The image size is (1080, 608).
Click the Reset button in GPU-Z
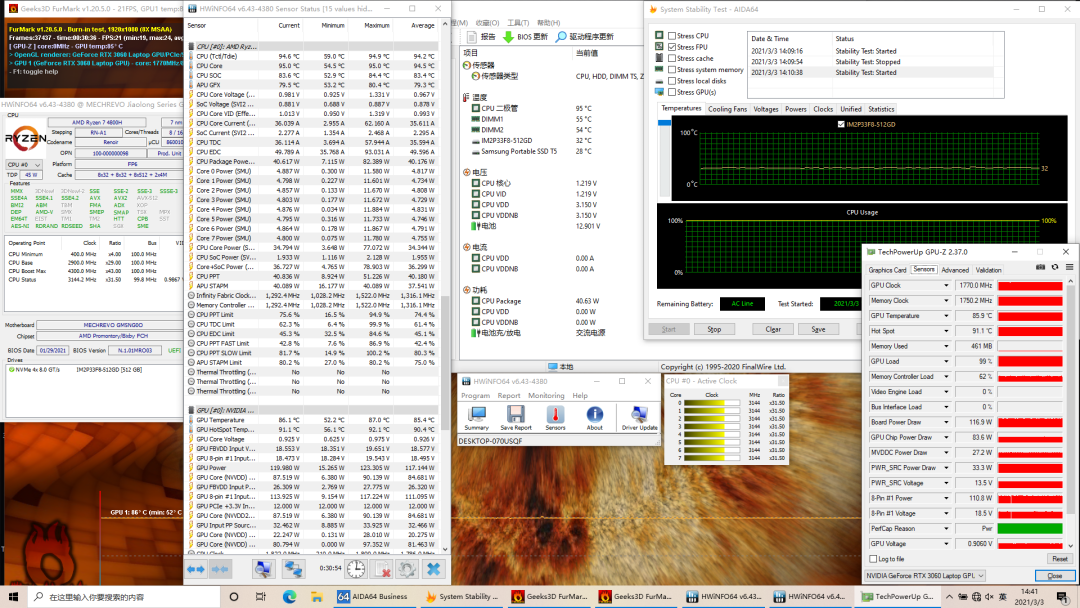point(1058,559)
